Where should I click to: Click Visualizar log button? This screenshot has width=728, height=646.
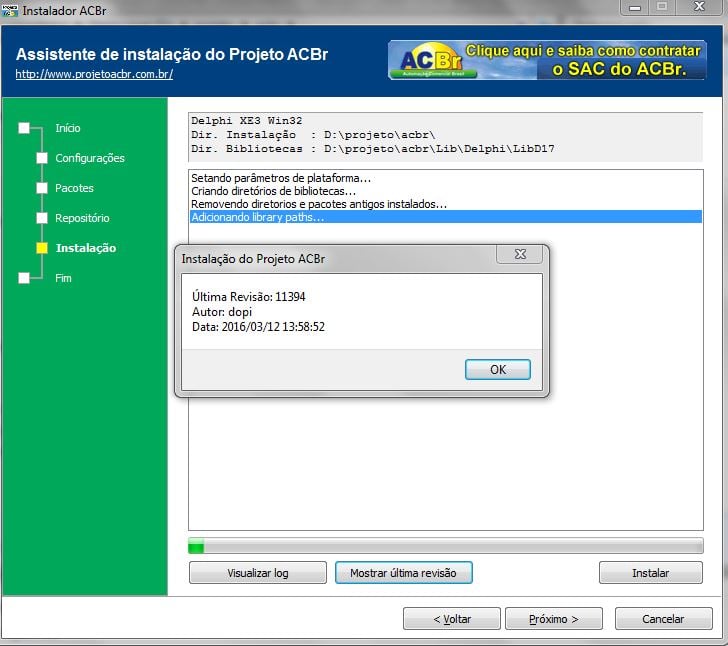(x=258, y=573)
